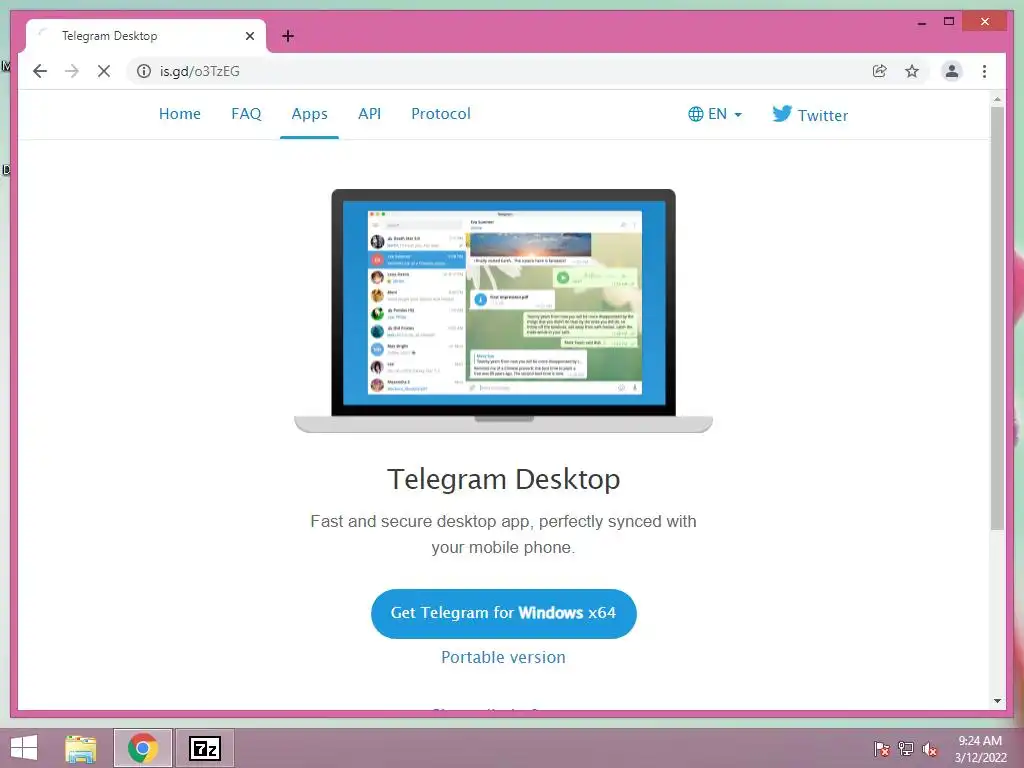
Task: Open the Protocol navigation link
Action: pyautogui.click(x=441, y=114)
